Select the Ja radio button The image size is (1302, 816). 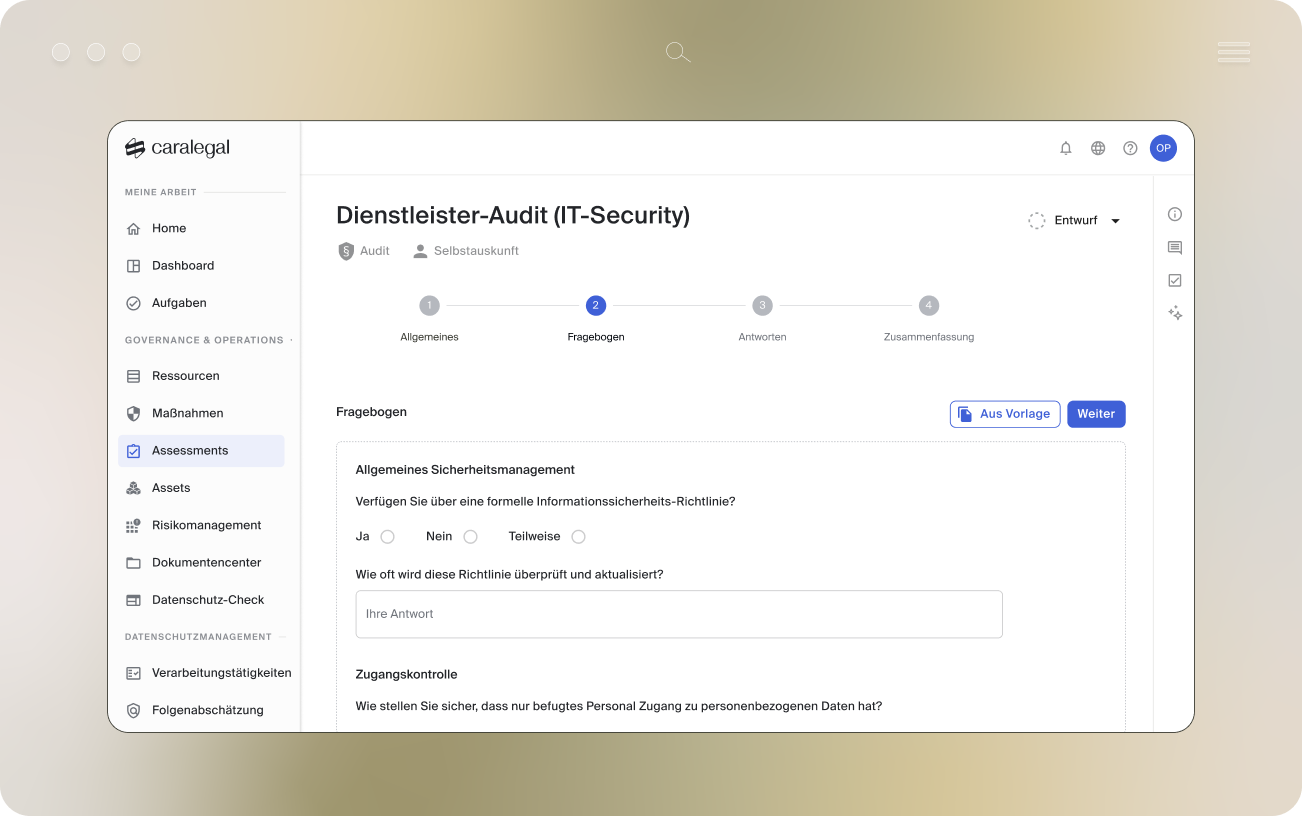(x=388, y=537)
